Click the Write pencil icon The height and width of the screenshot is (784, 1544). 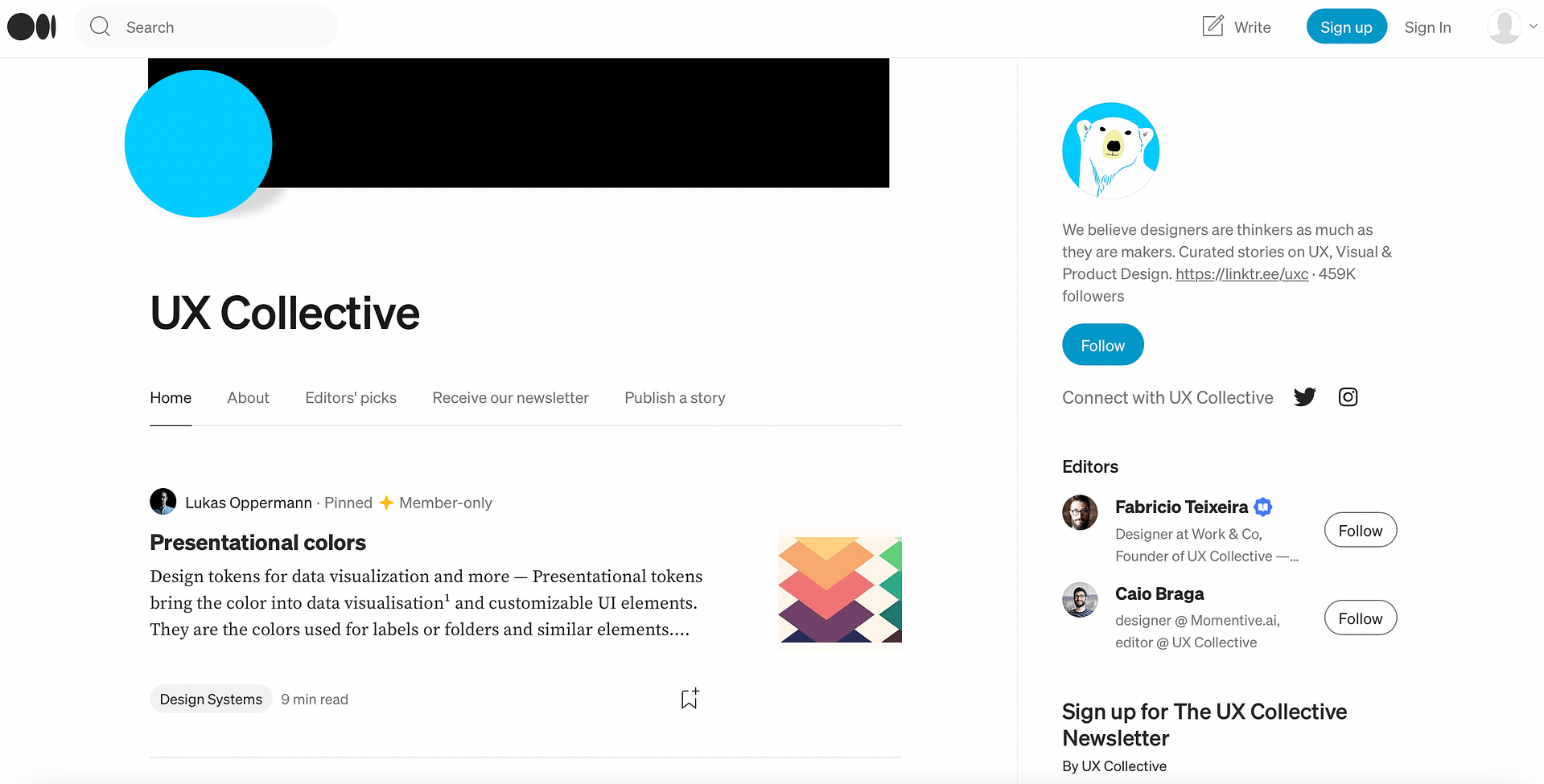(x=1213, y=26)
